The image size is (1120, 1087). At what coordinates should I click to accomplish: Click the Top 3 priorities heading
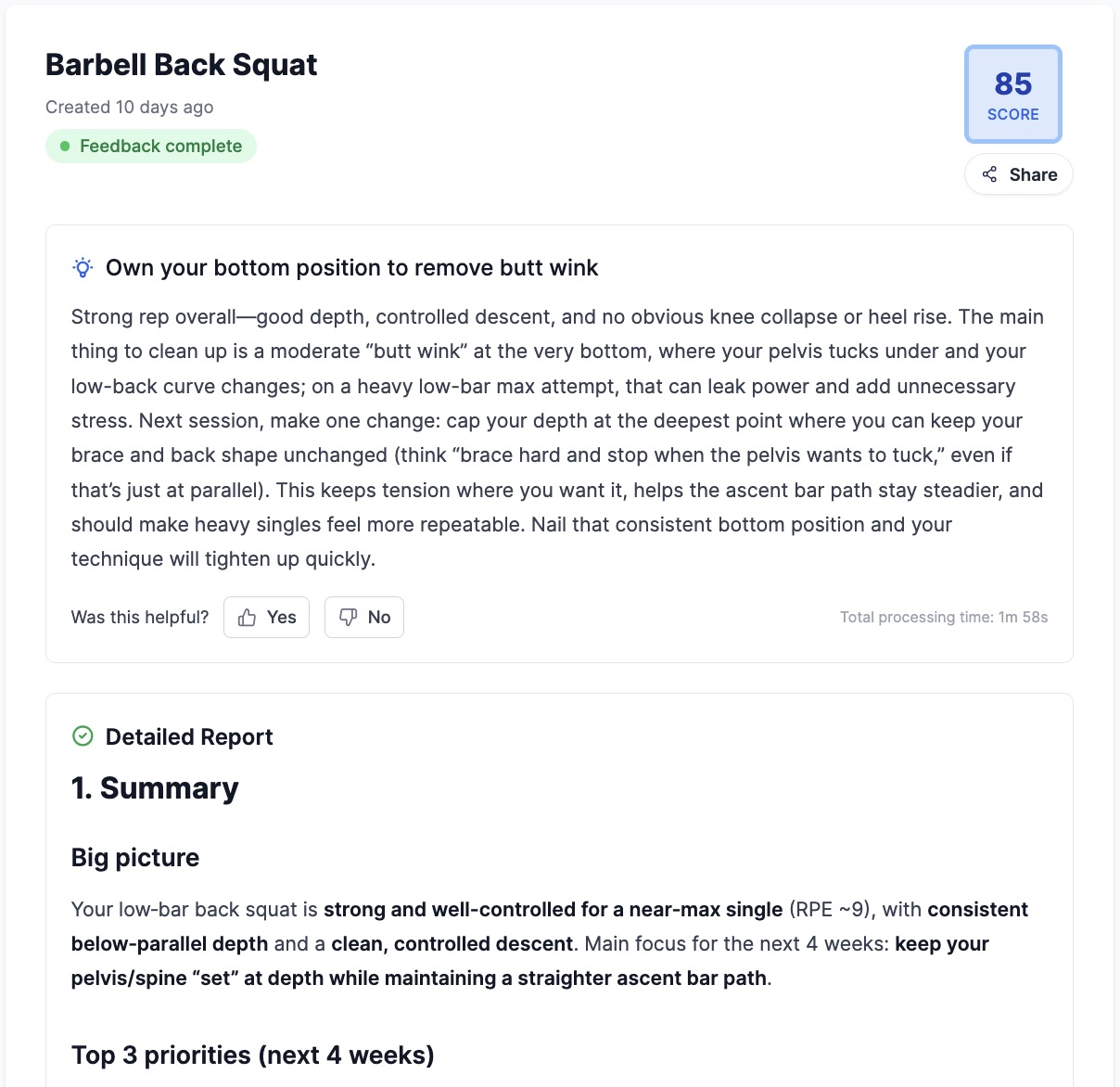tap(253, 1055)
